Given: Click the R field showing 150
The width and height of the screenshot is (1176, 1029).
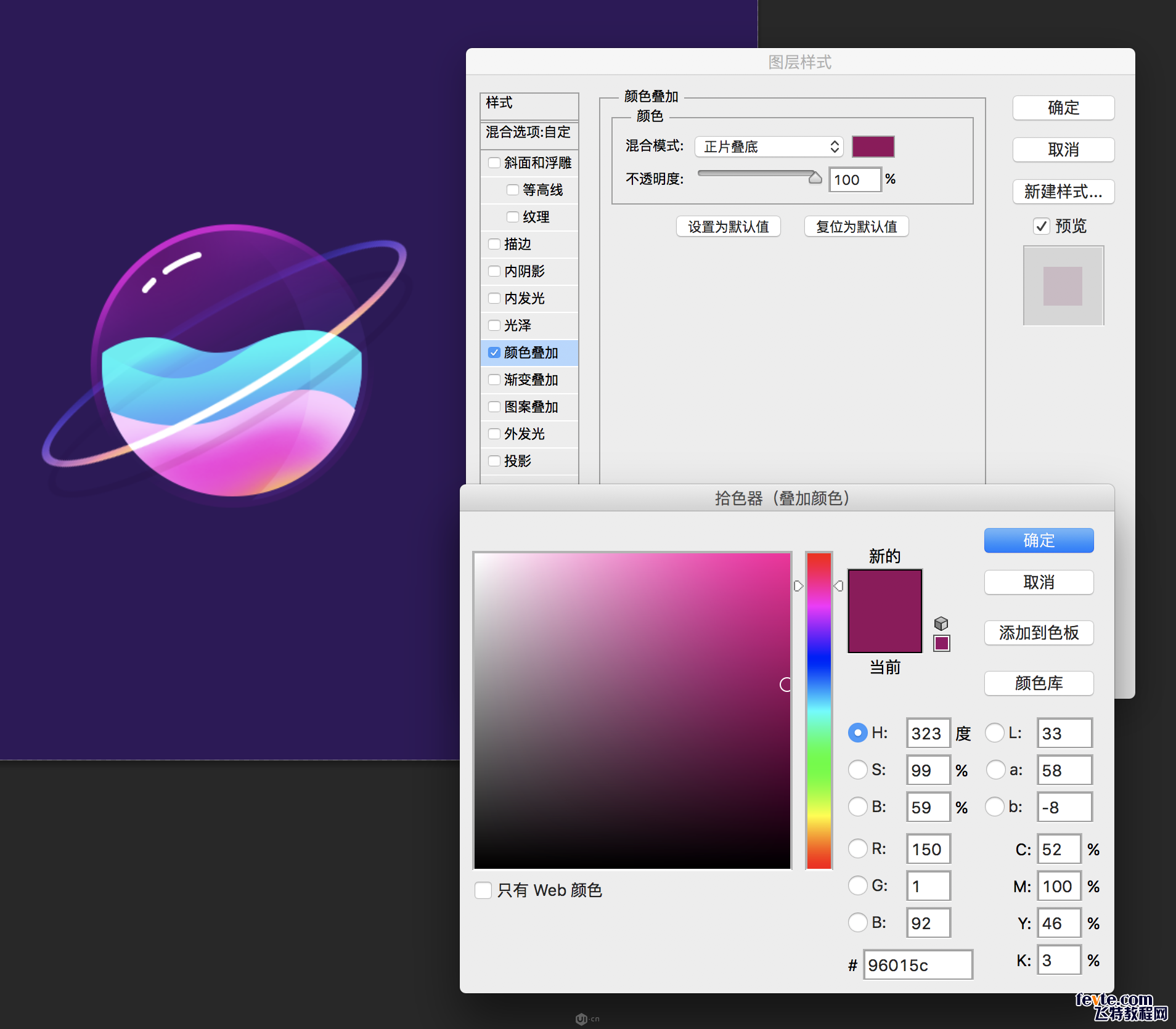Looking at the screenshot, I should click(x=928, y=849).
